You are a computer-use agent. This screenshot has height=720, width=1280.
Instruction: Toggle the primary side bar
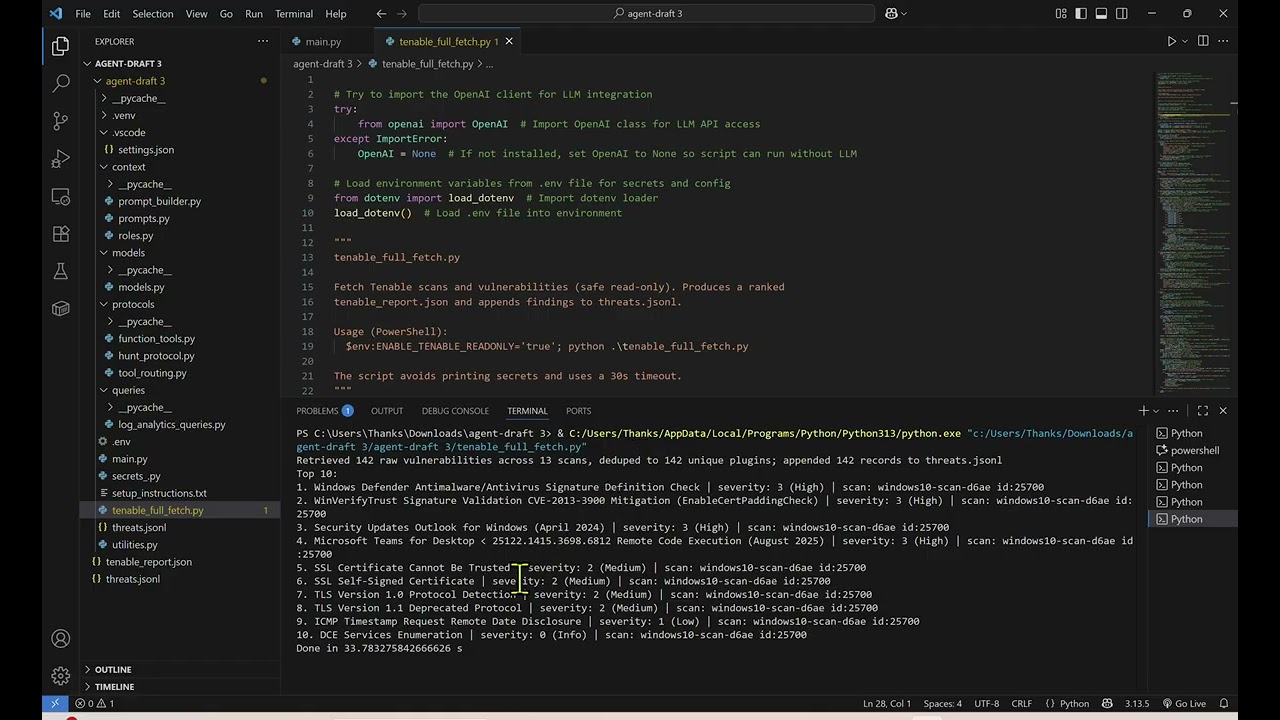coord(1081,14)
